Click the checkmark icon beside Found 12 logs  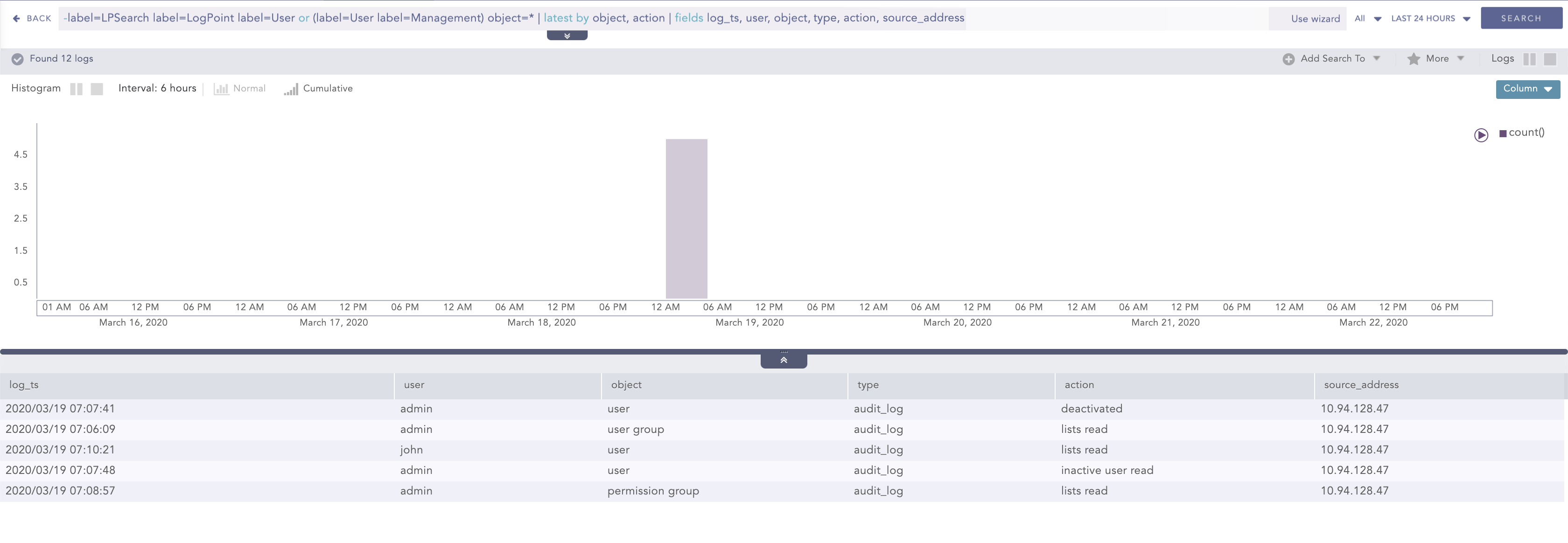coord(18,59)
